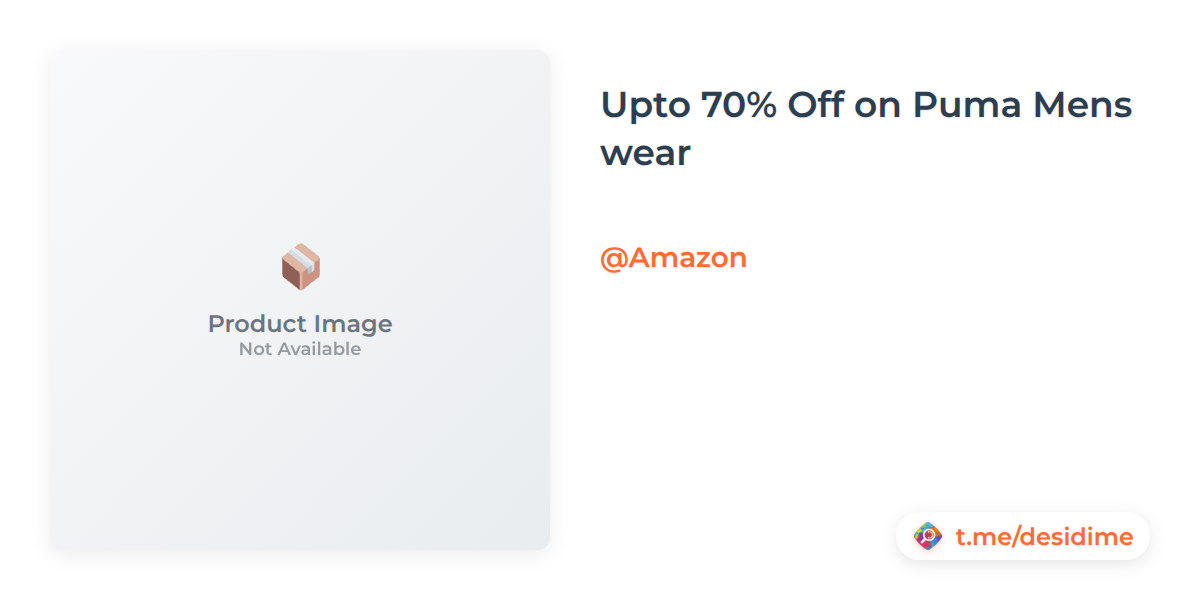Click the word "wear" on second title line
The height and width of the screenshot is (600, 1200).
(x=645, y=155)
